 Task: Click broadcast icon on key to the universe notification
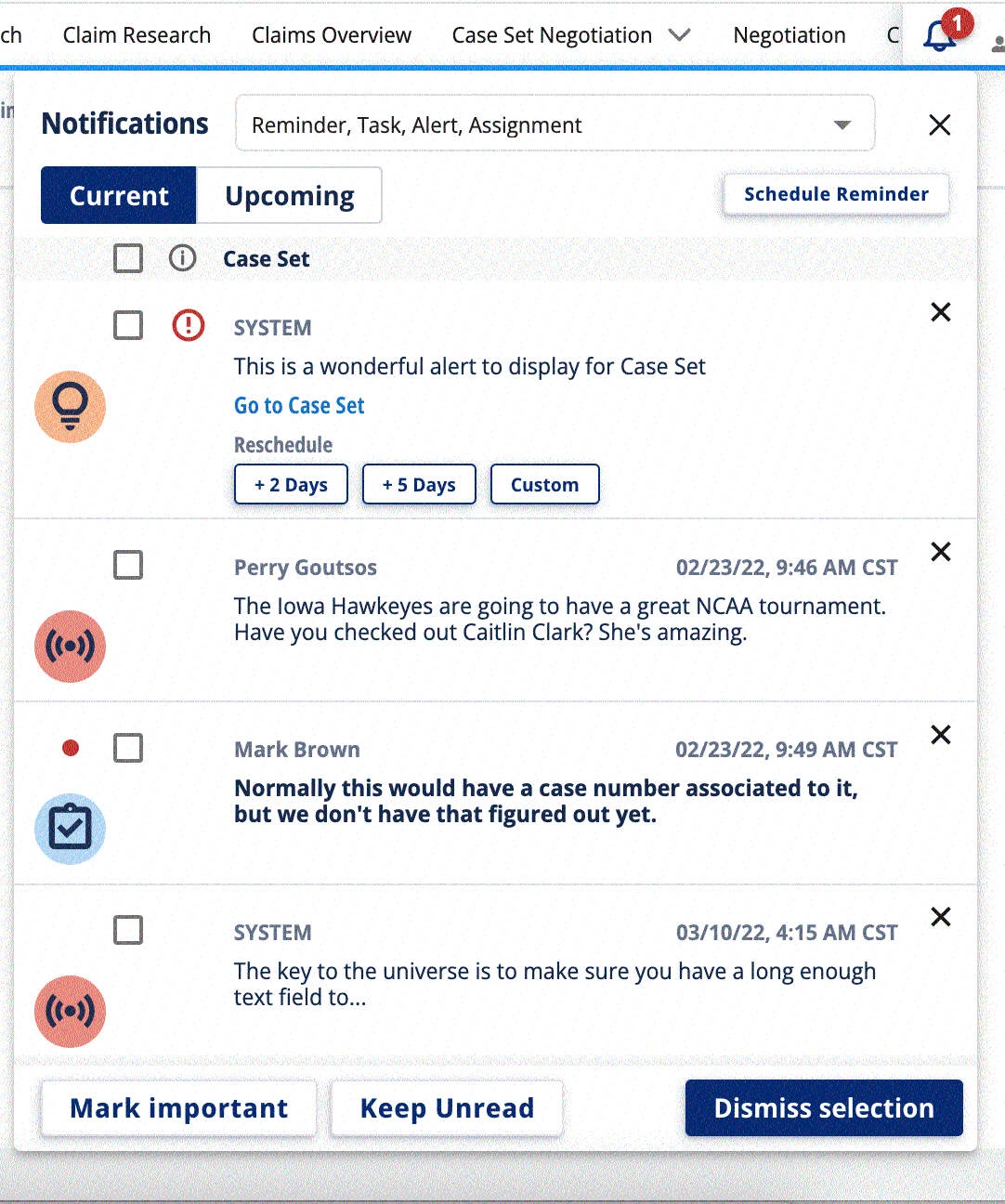[70, 1012]
